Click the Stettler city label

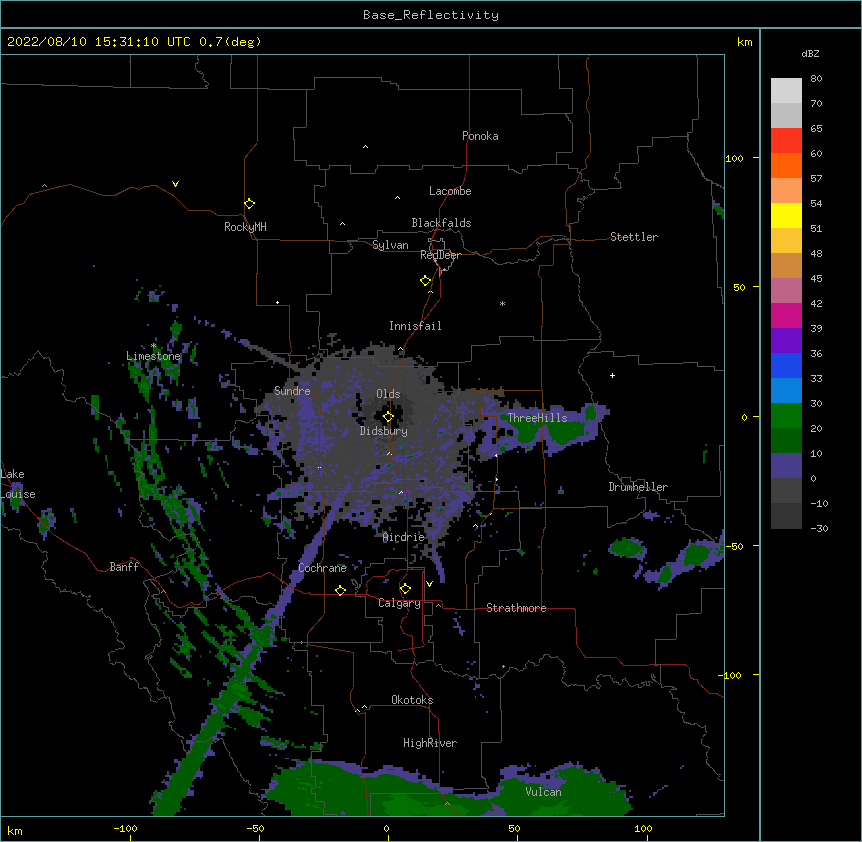coord(634,237)
